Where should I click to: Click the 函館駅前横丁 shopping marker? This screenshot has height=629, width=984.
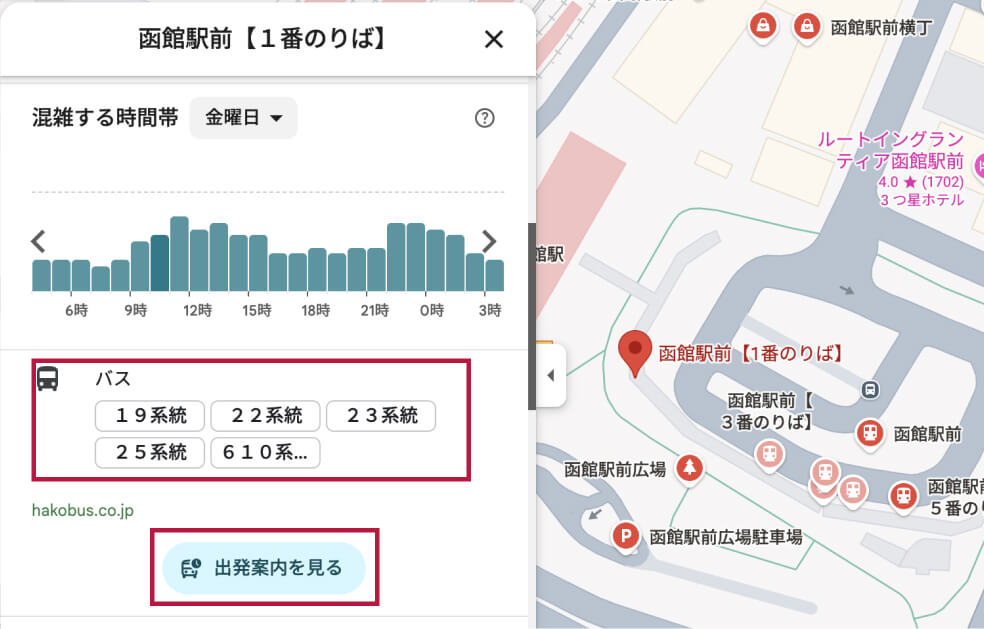pyautogui.click(x=806, y=27)
